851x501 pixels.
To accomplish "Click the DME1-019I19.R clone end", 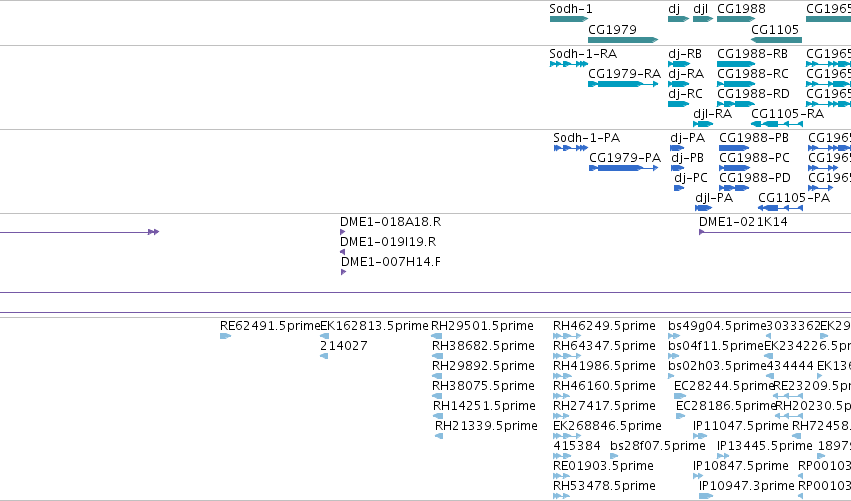I will (x=342, y=252).
